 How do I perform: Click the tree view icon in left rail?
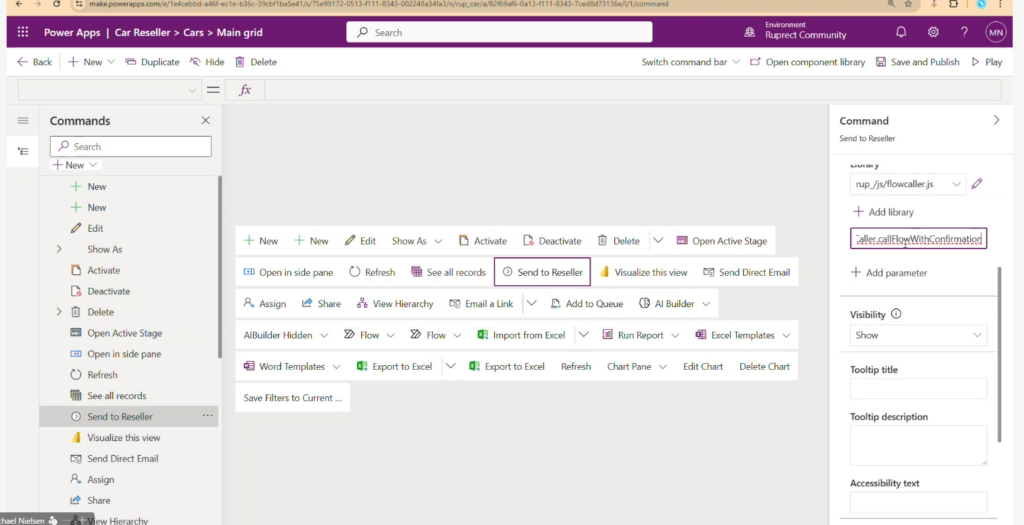click(23, 150)
